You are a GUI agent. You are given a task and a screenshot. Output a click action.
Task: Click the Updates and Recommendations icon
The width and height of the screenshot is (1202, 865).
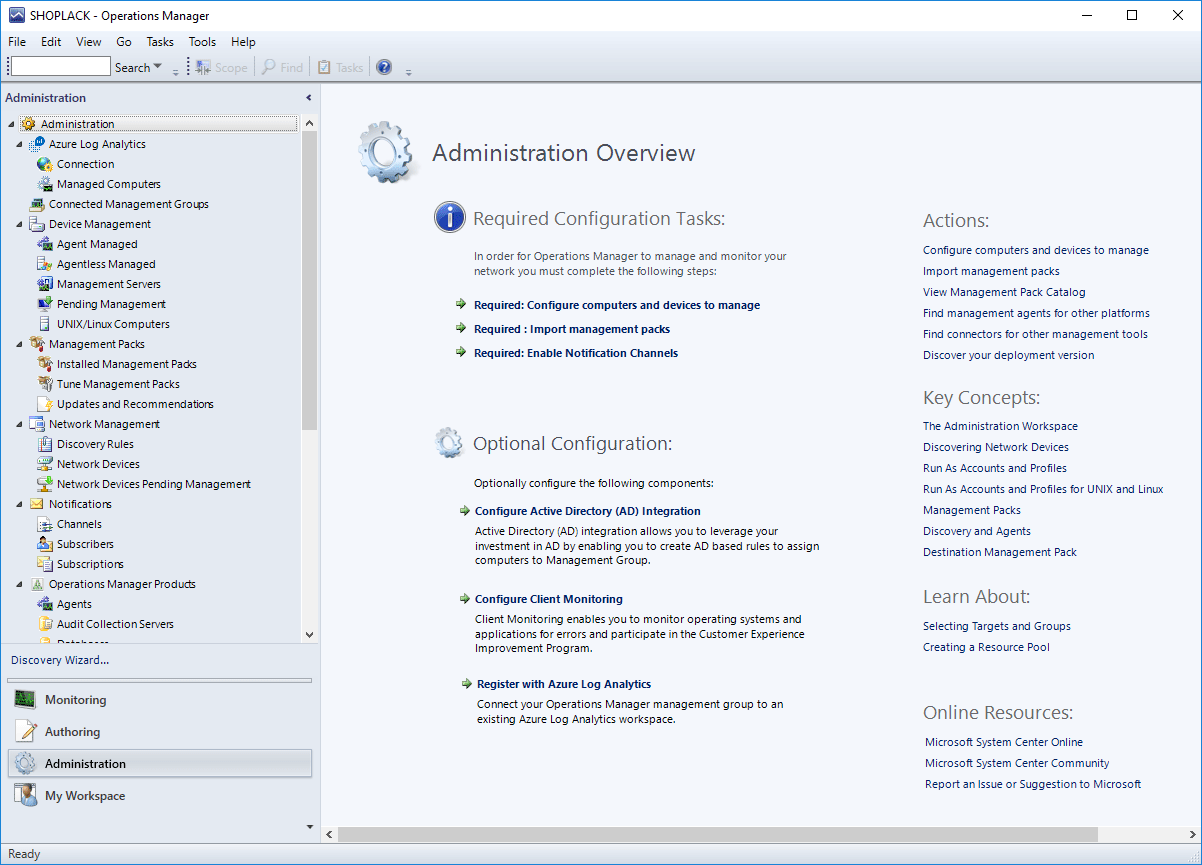[x=44, y=404]
